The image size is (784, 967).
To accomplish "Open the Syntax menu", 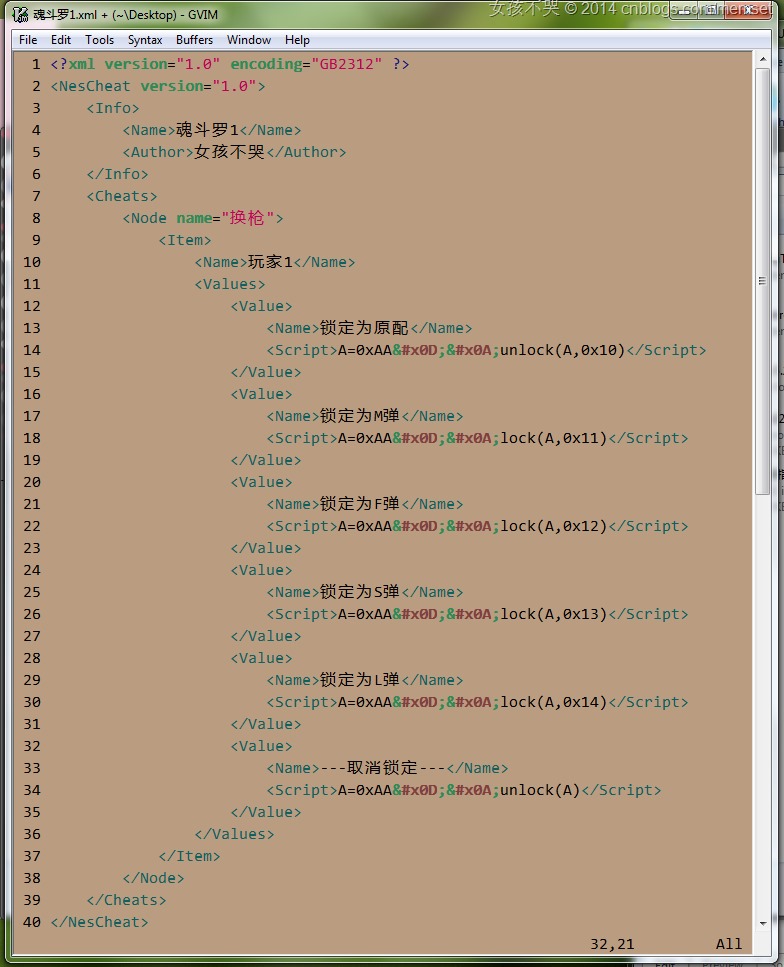I will 145,40.
